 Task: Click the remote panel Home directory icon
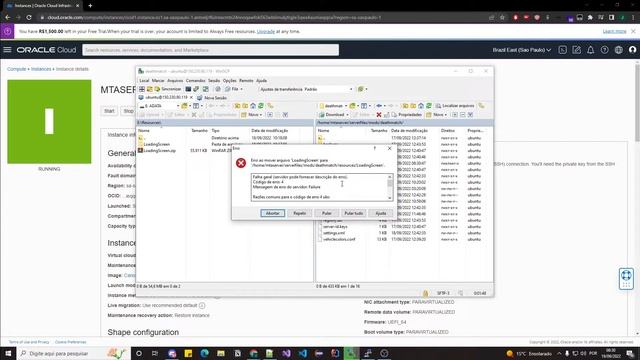421,106
